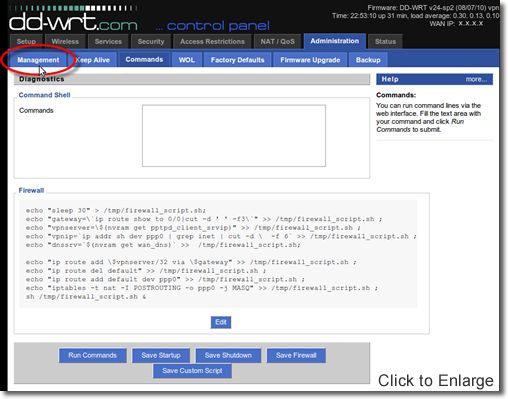Click Save Shutdown button
This screenshot has width=508, height=399.
[x=228, y=355]
